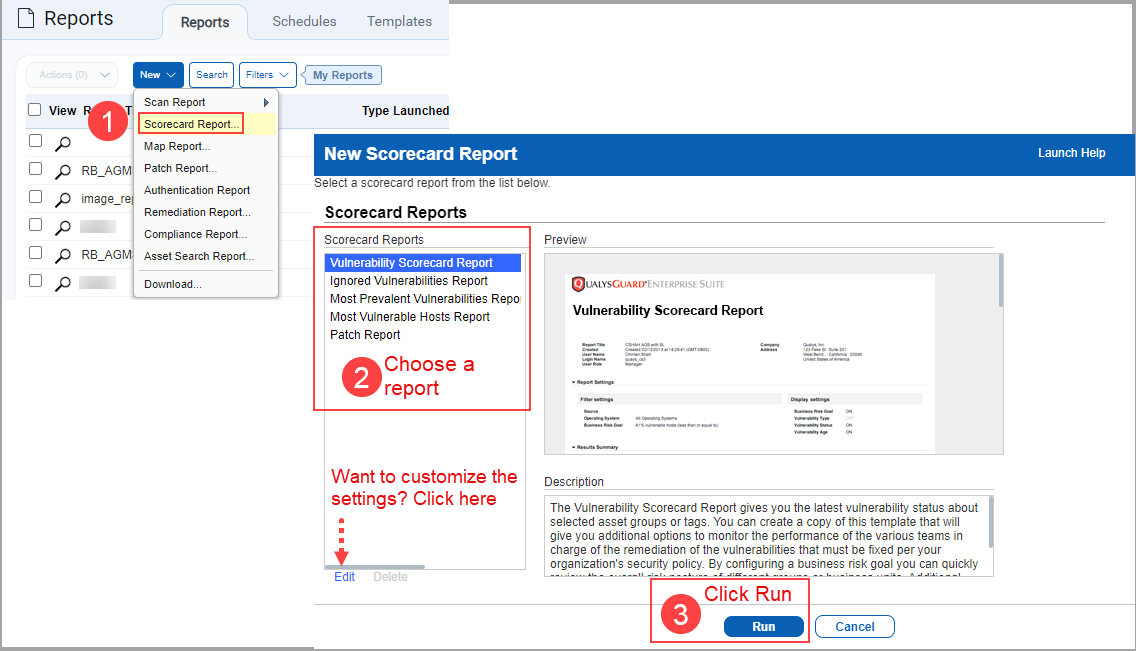Click the Delete link under report list
Screen dimensions: 1136x651
(390, 577)
